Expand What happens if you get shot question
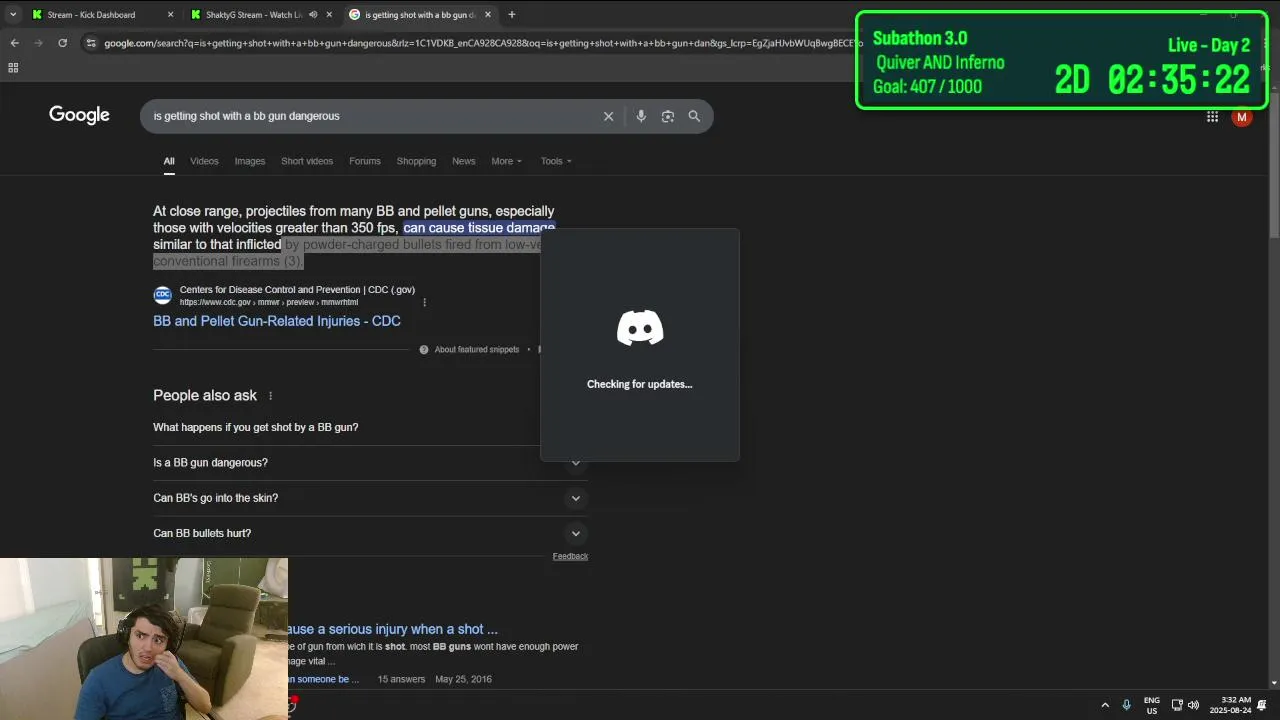Screen dimensions: 1280x720 click(x=256, y=427)
